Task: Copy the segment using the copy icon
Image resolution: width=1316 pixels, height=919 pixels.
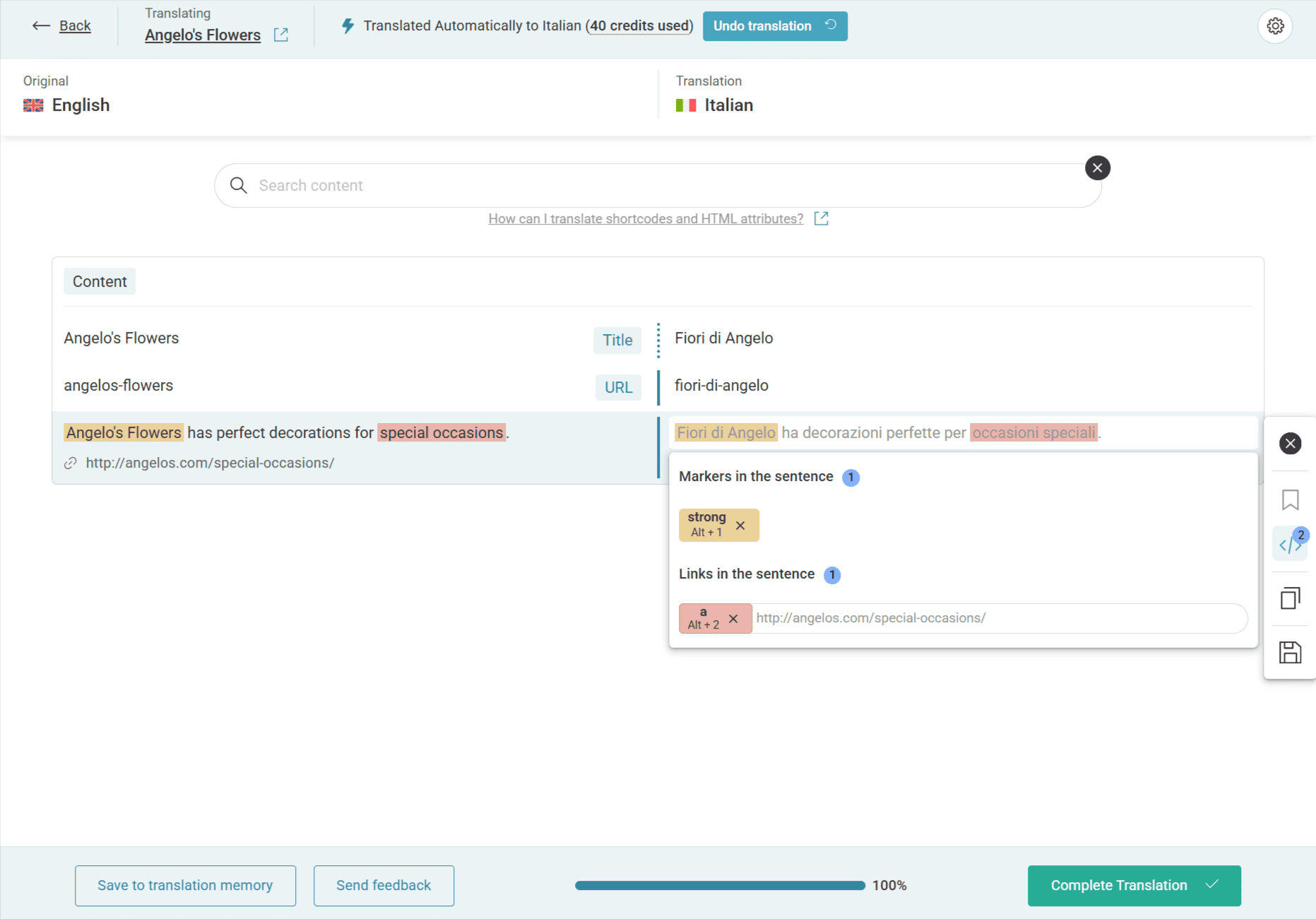Action: pyautogui.click(x=1291, y=598)
